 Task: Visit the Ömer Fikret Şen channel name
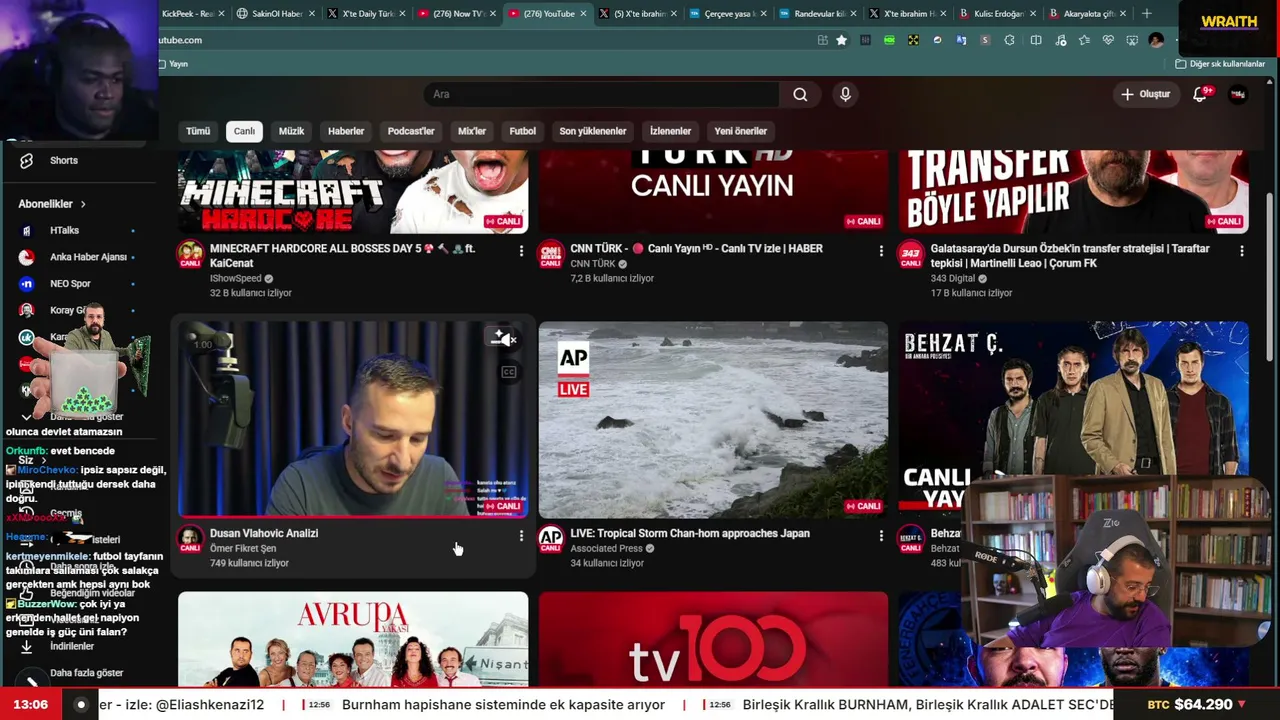[243, 548]
